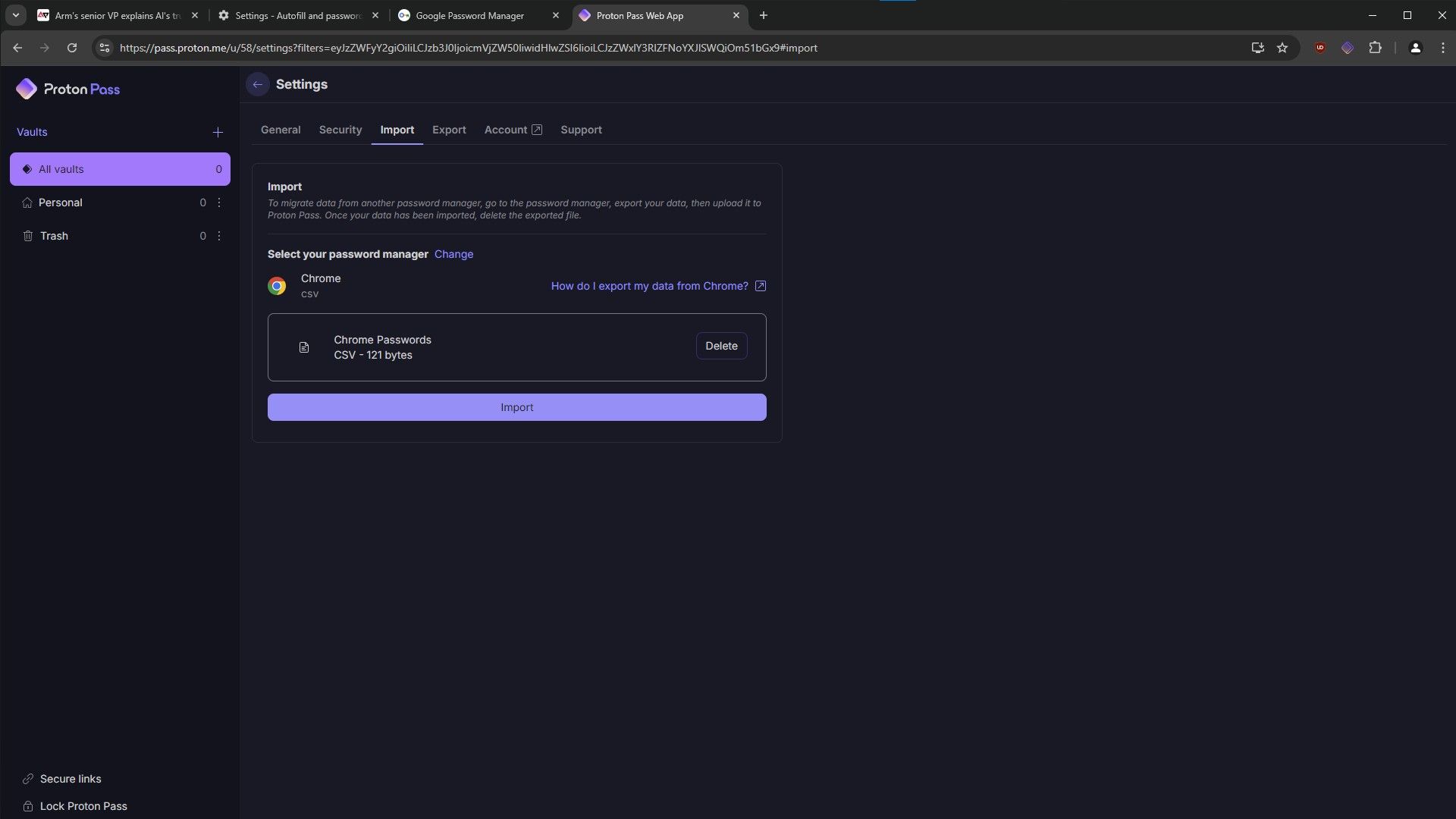Viewport: 1456px width, 819px height.
Task: Click the CSV file document icon
Action: tap(304, 347)
